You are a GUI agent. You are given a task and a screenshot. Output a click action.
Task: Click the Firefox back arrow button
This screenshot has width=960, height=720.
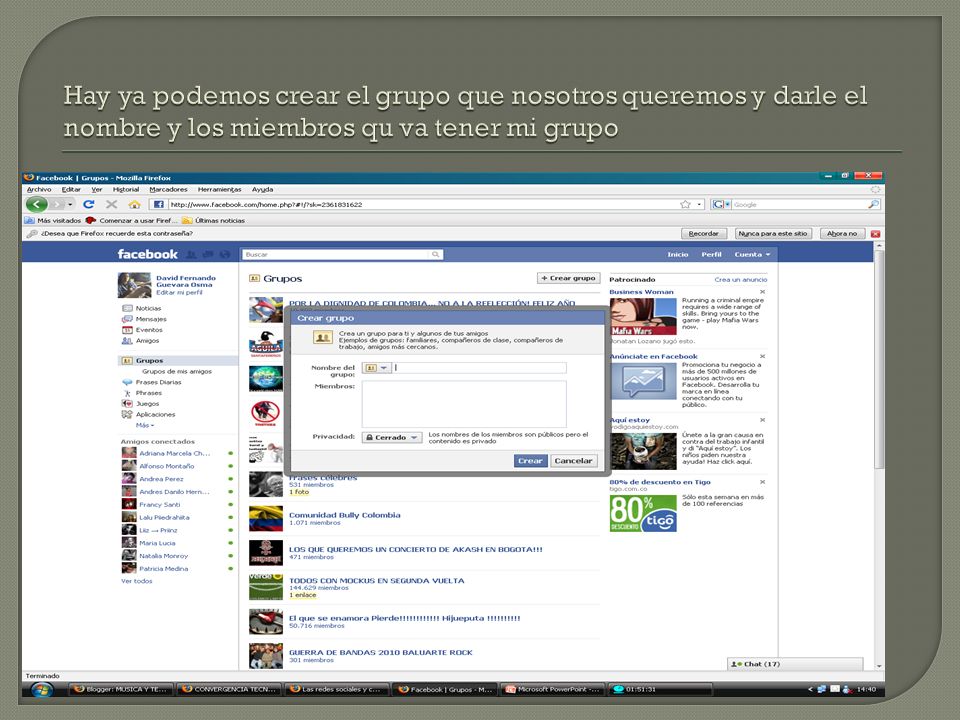pyautogui.click(x=37, y=204)
